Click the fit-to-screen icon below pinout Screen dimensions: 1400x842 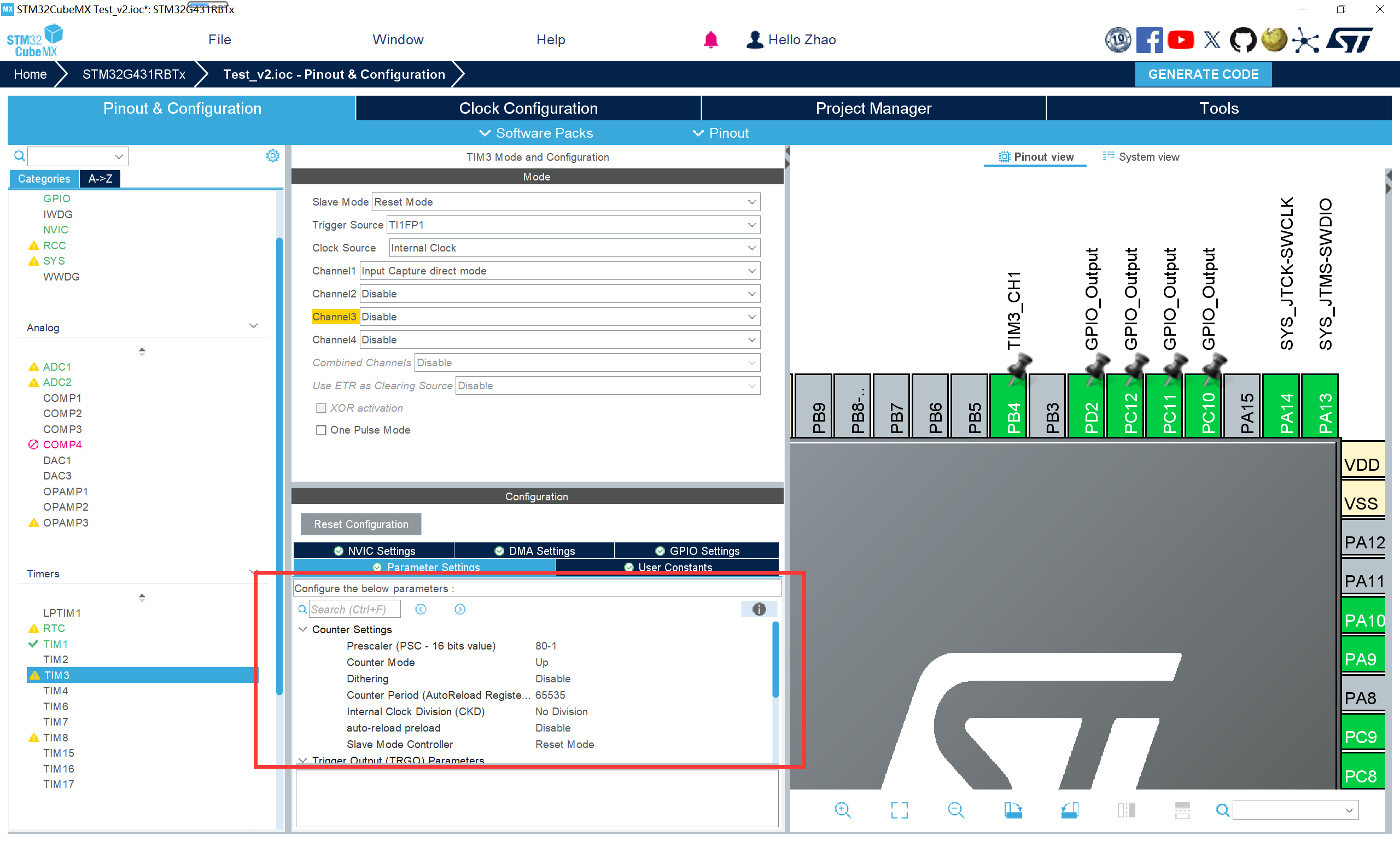click(899, 810)
